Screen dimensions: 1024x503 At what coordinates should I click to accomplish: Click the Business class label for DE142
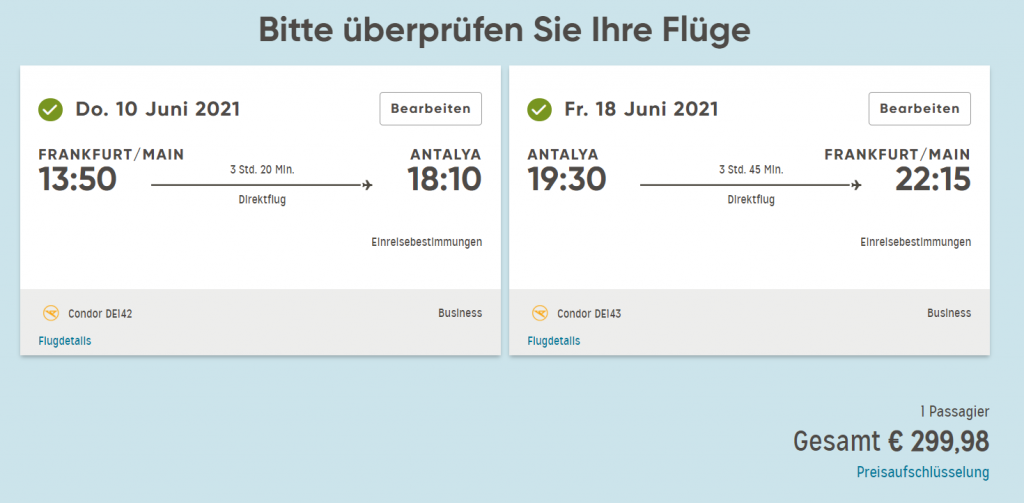pyautogui.click(x=460, y=313)
